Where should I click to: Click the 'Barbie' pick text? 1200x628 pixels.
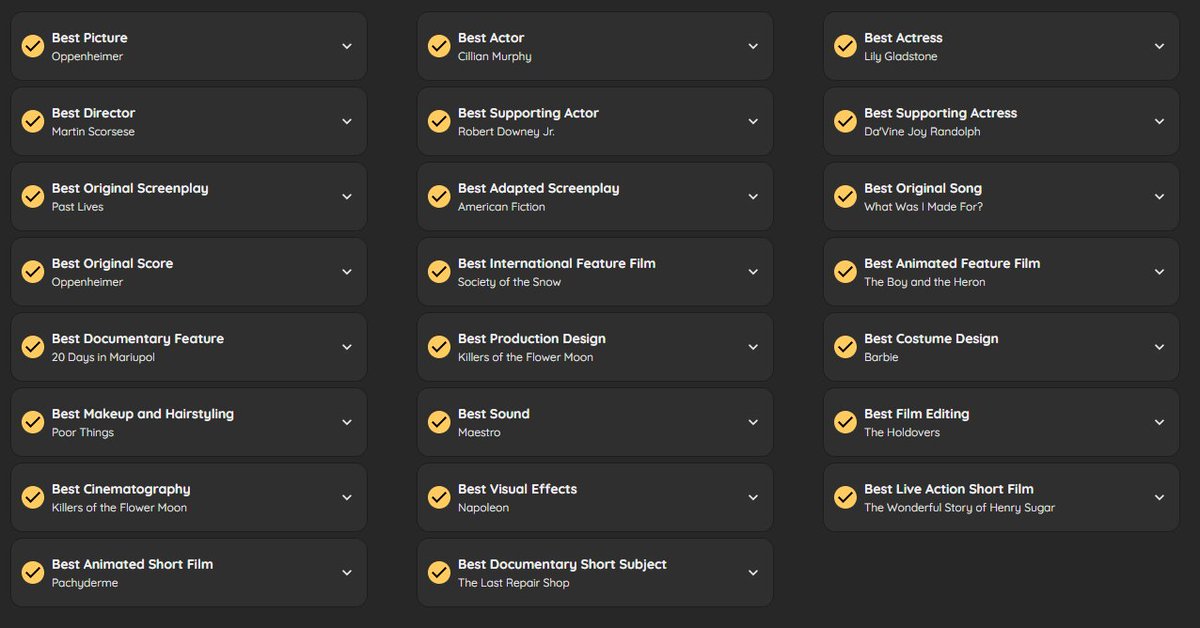click(881, 357)
